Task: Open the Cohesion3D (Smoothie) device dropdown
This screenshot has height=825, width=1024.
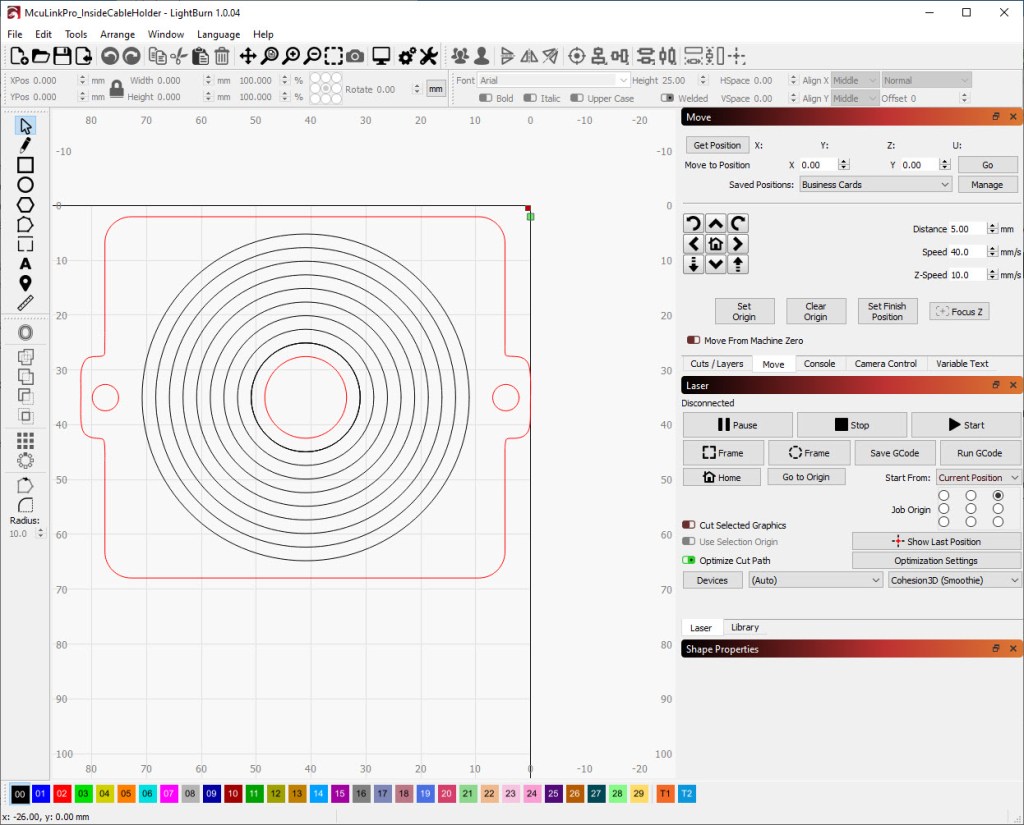Action: point(954,580)
